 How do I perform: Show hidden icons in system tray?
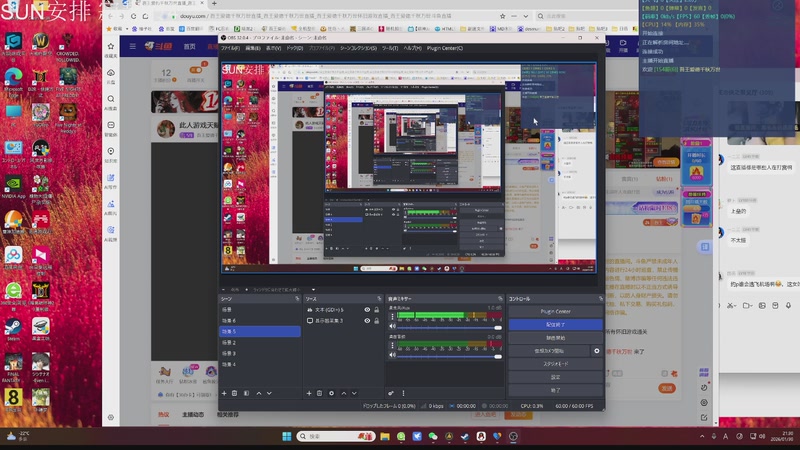702,437
